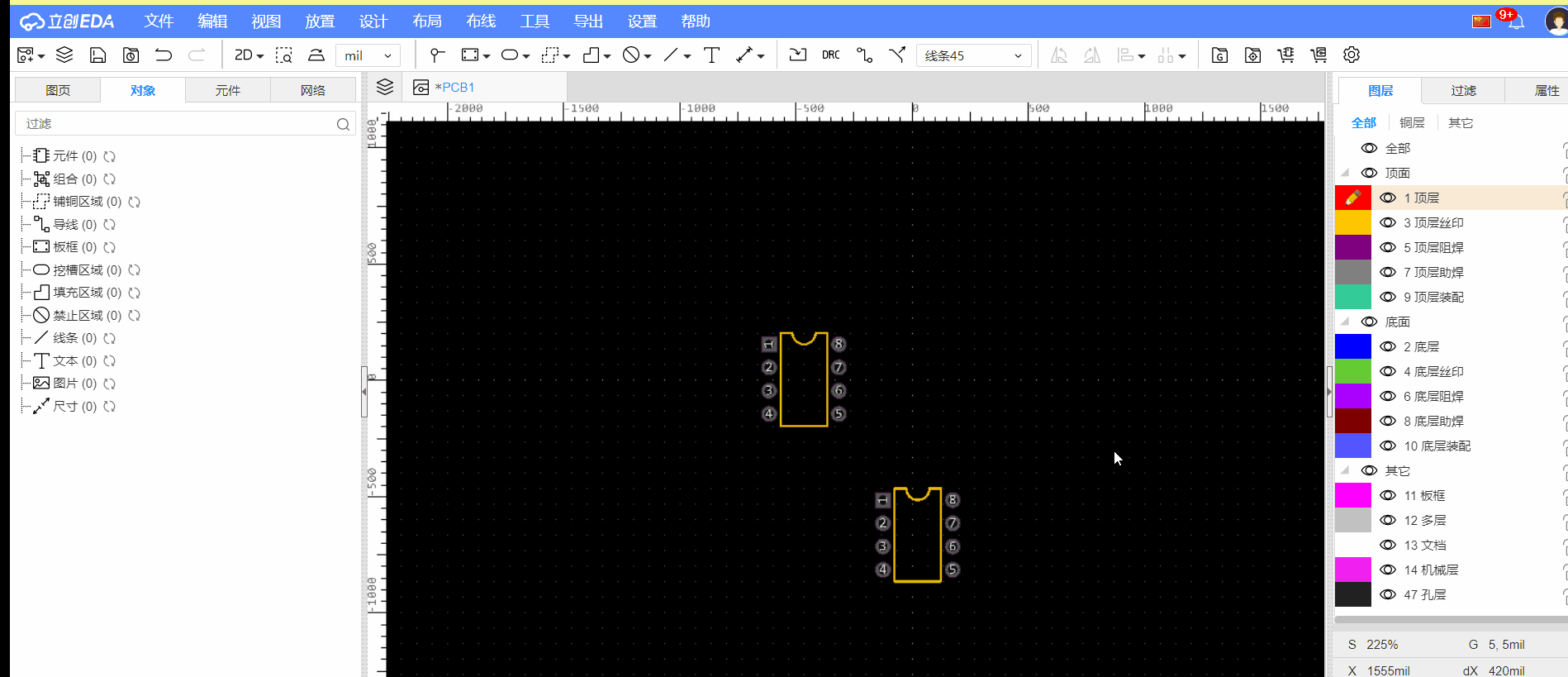Refresh the 元件 (0) object count
This screenshot has height=677, width=1568.
(109, 156)
